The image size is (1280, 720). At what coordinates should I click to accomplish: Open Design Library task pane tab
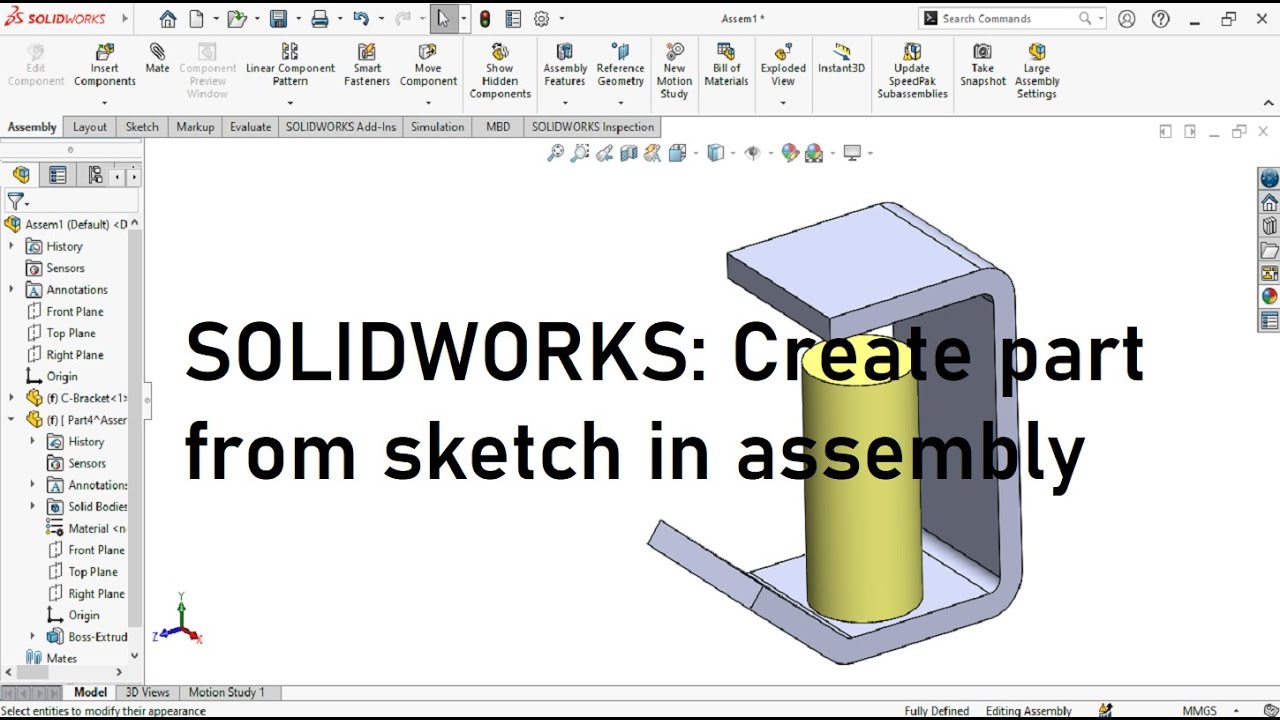[1269, 226]
